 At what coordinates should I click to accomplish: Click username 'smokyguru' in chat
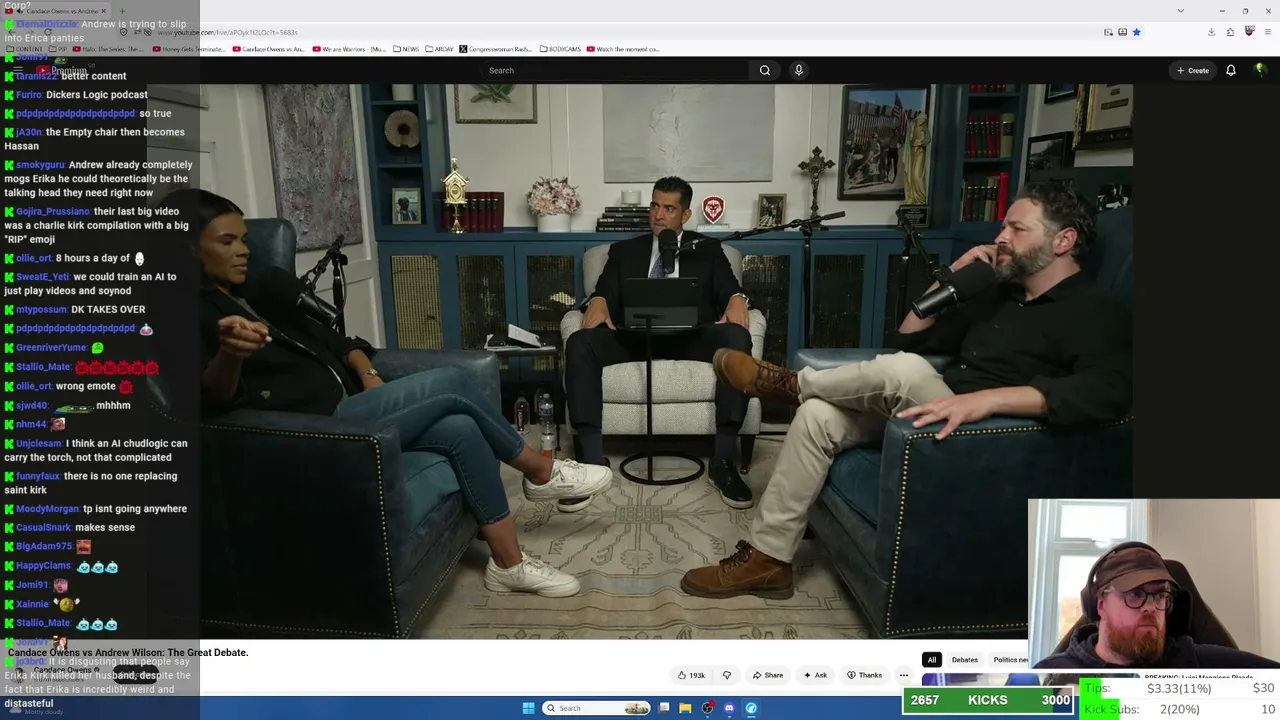(40, 164)
